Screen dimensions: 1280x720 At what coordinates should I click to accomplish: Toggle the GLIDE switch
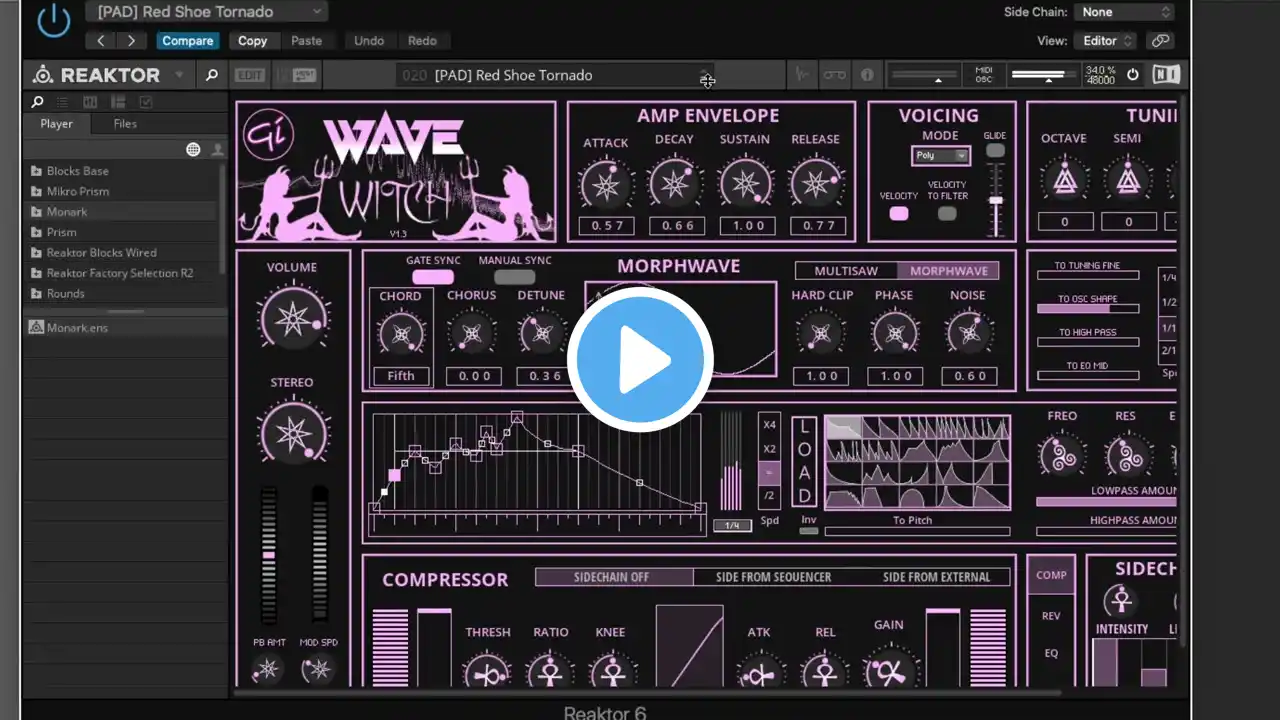(x=995, y=151)
